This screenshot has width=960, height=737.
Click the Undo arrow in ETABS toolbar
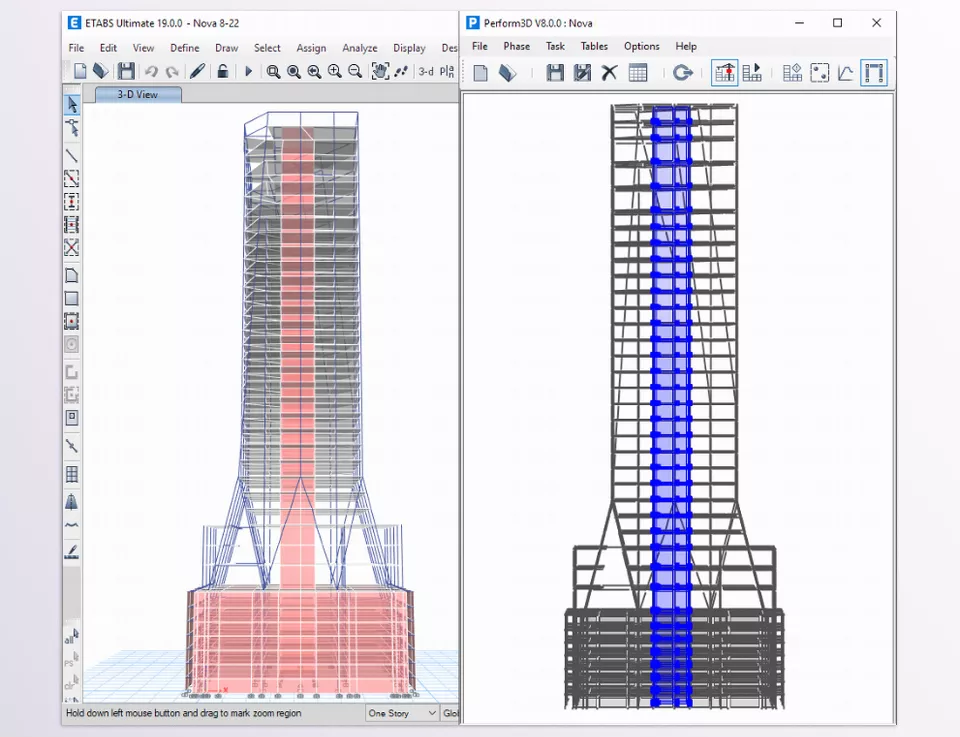pos(151,72)
